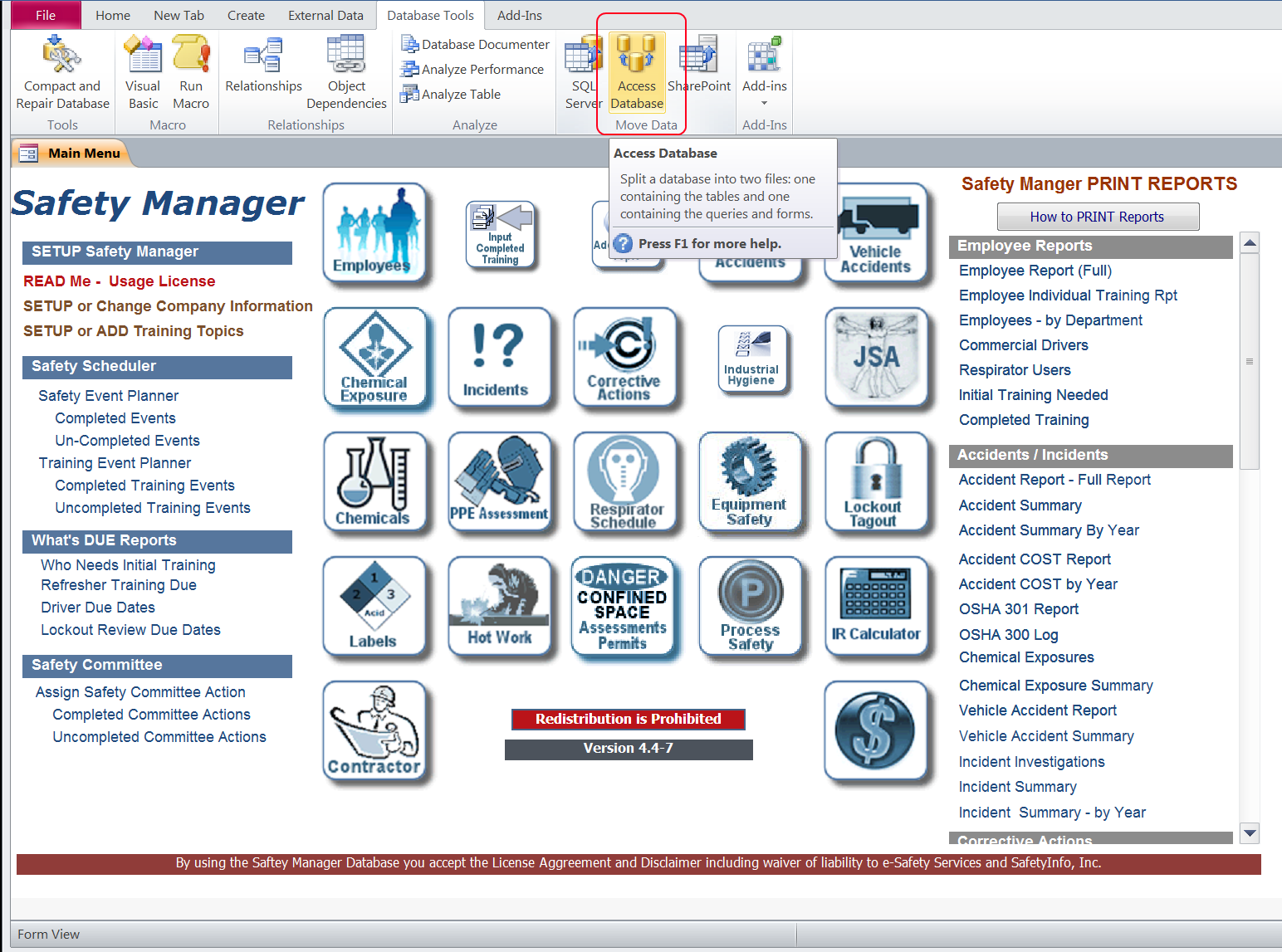Switch to the Add-Ins ribbon tab
The height and width of the screenshot is (952, 1282).
pos(520,15)
